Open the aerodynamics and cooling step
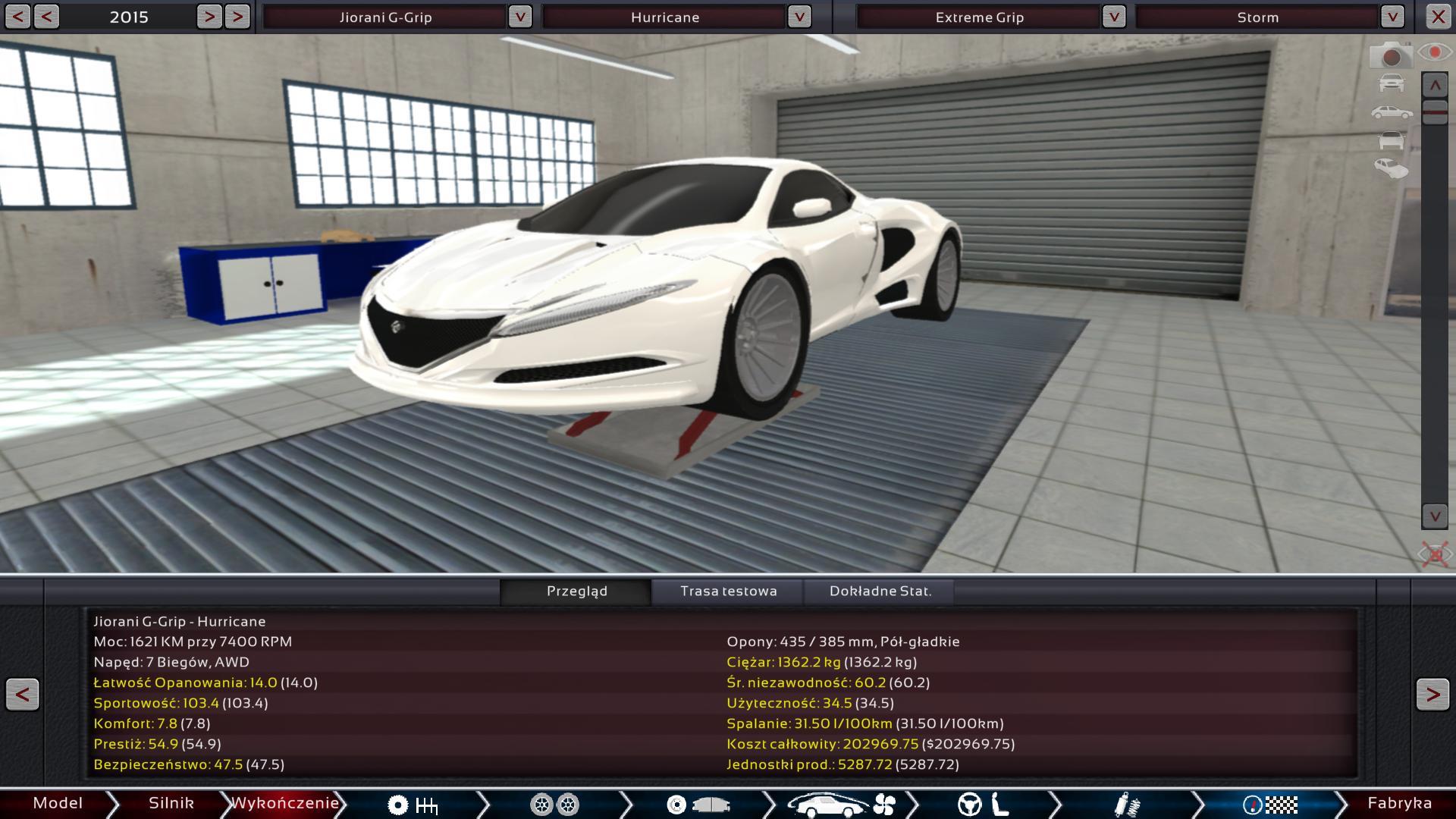The image size is (1456, 819). [842, 805]
